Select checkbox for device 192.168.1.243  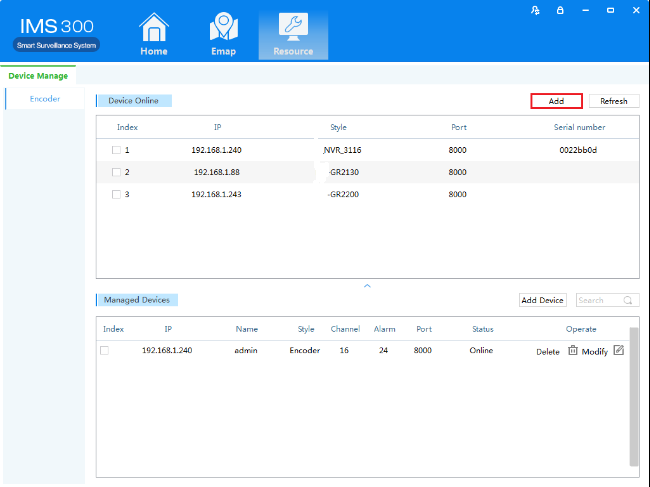coord(116,194)
